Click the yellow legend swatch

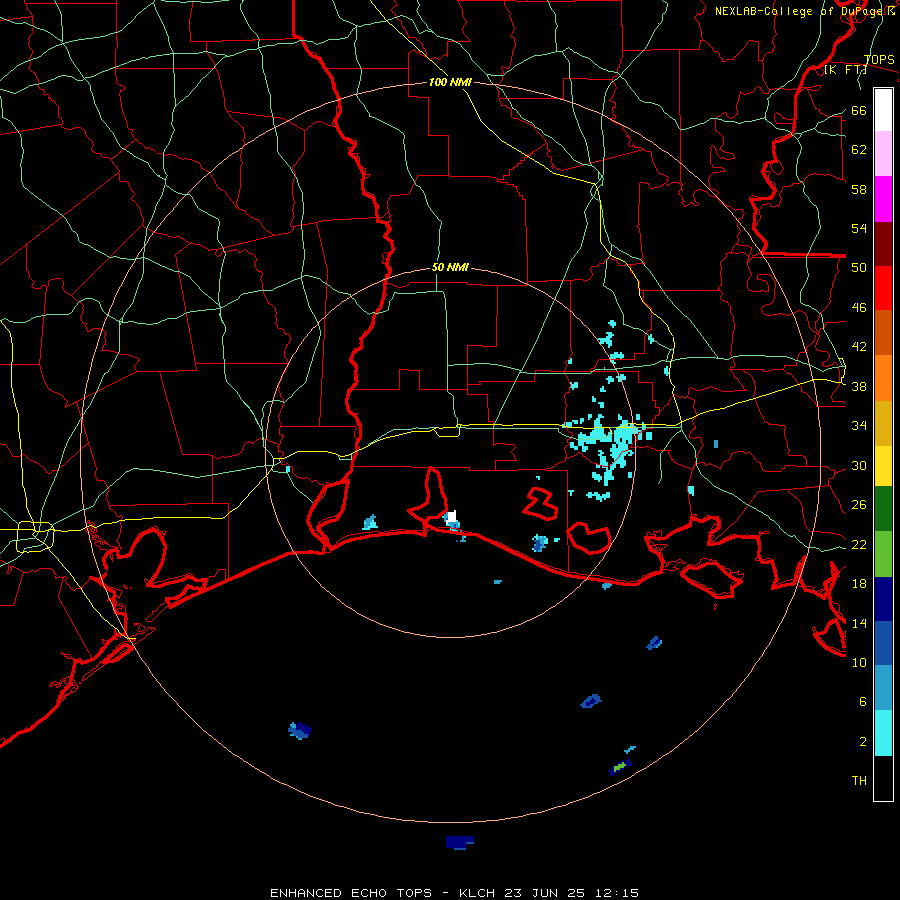tap(883, 466)
